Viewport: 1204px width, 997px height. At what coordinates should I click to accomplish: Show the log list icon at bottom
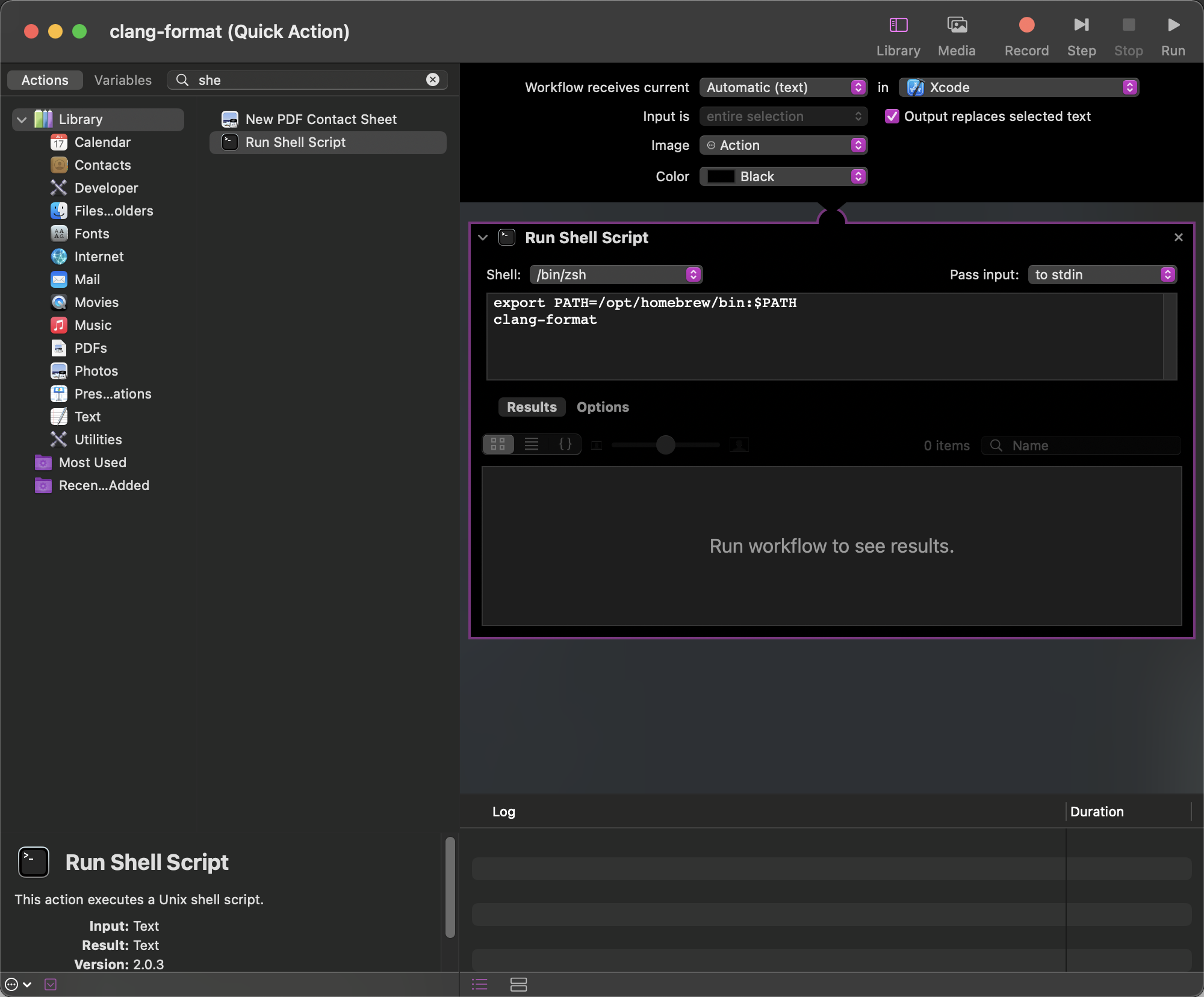point(480,984)
